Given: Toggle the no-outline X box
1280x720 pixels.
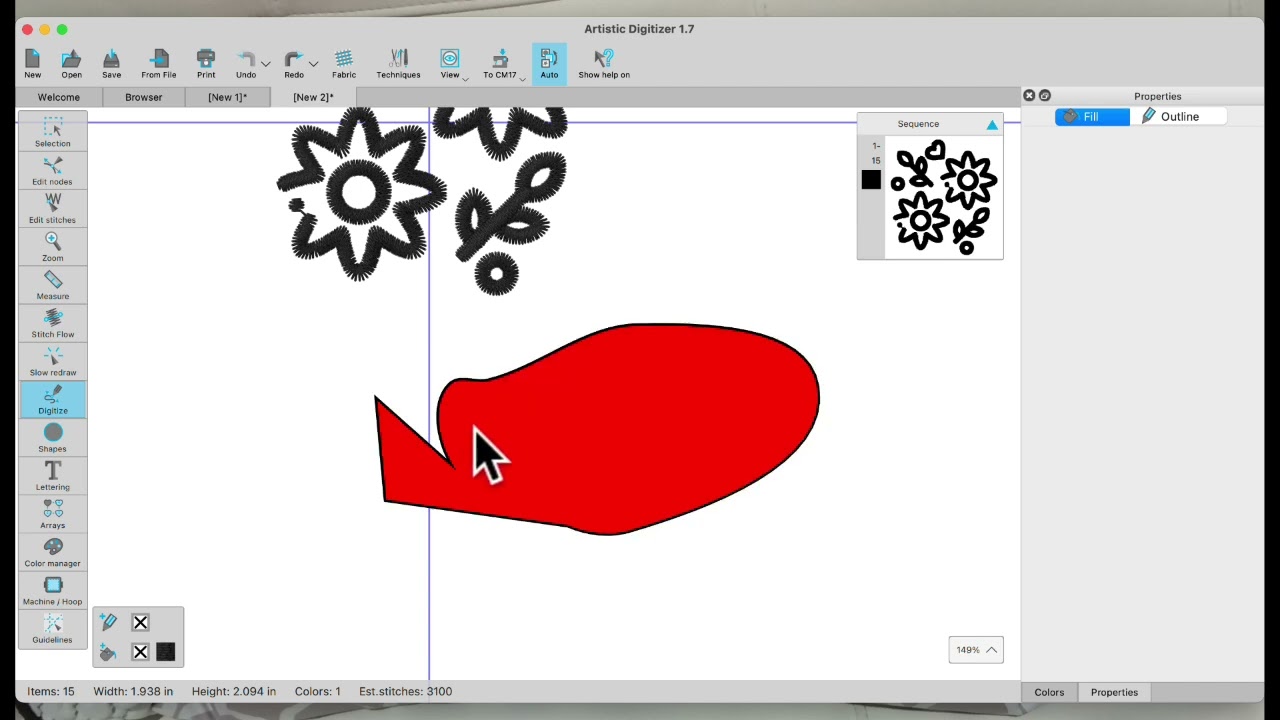Looking at the screenshot, I should 140,622.
